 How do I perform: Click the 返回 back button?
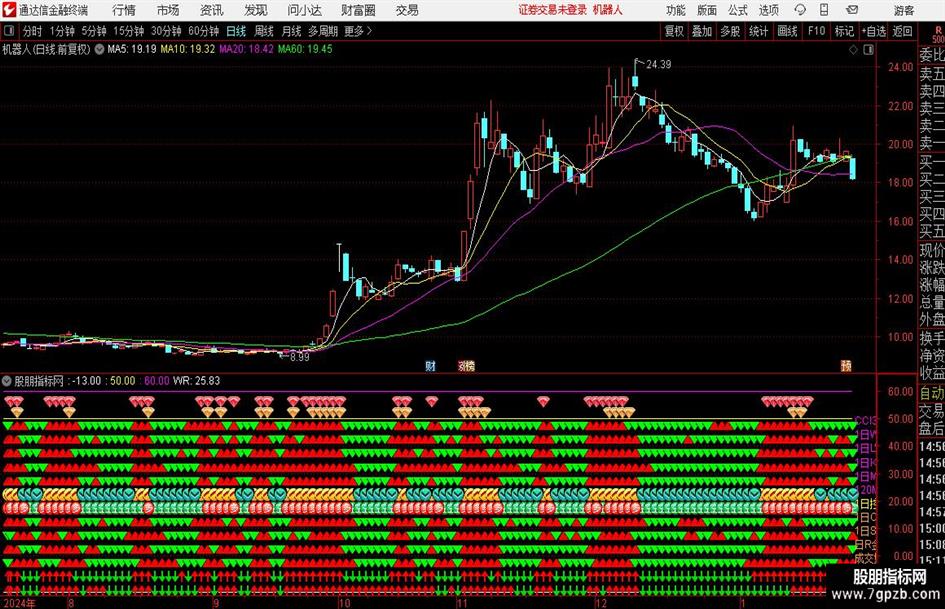(x=902, y=31)
